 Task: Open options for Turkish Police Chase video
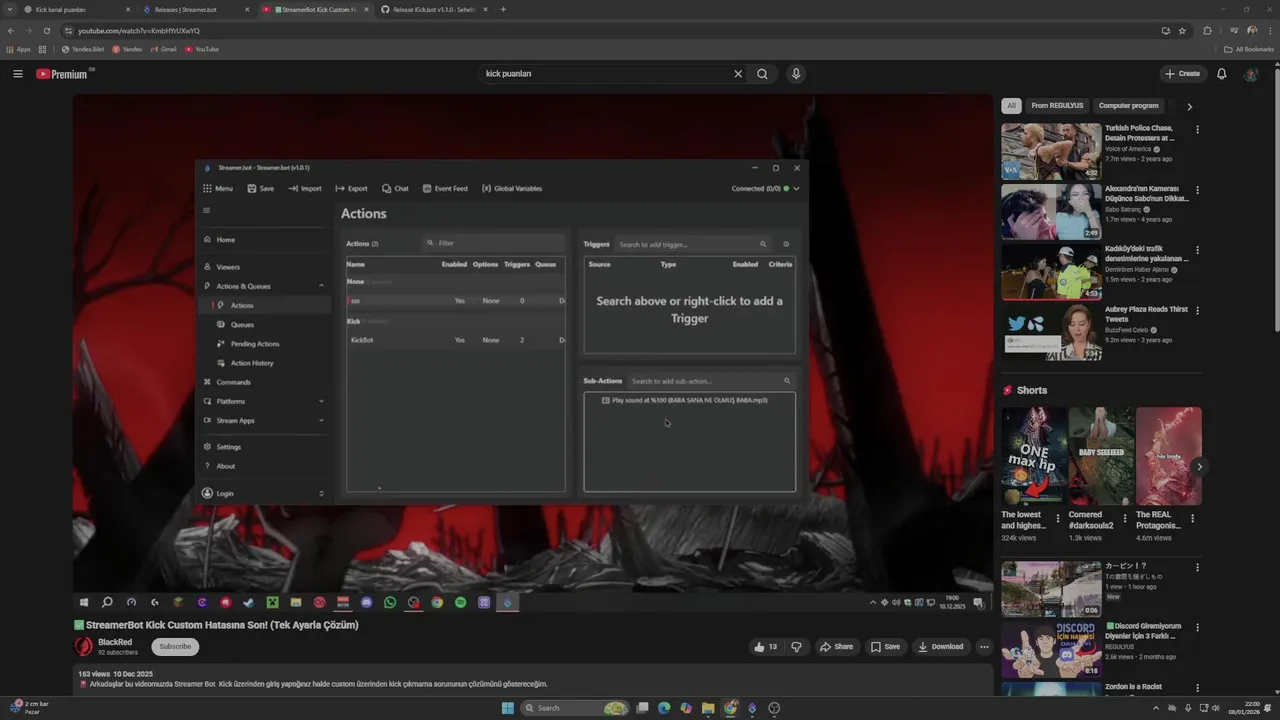(x=1197, y=130)
